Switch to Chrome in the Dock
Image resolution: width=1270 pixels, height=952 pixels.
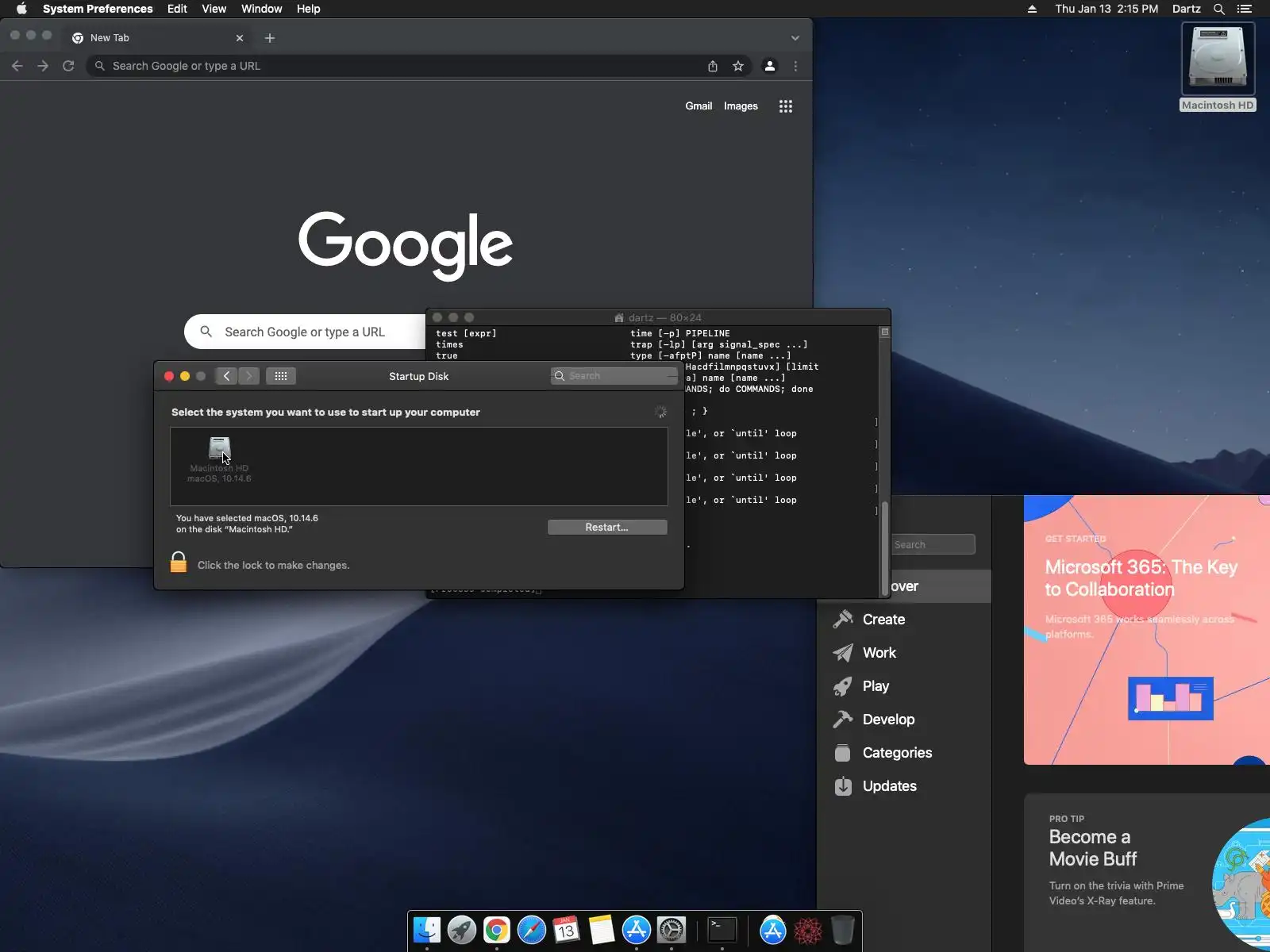[497, 930]
